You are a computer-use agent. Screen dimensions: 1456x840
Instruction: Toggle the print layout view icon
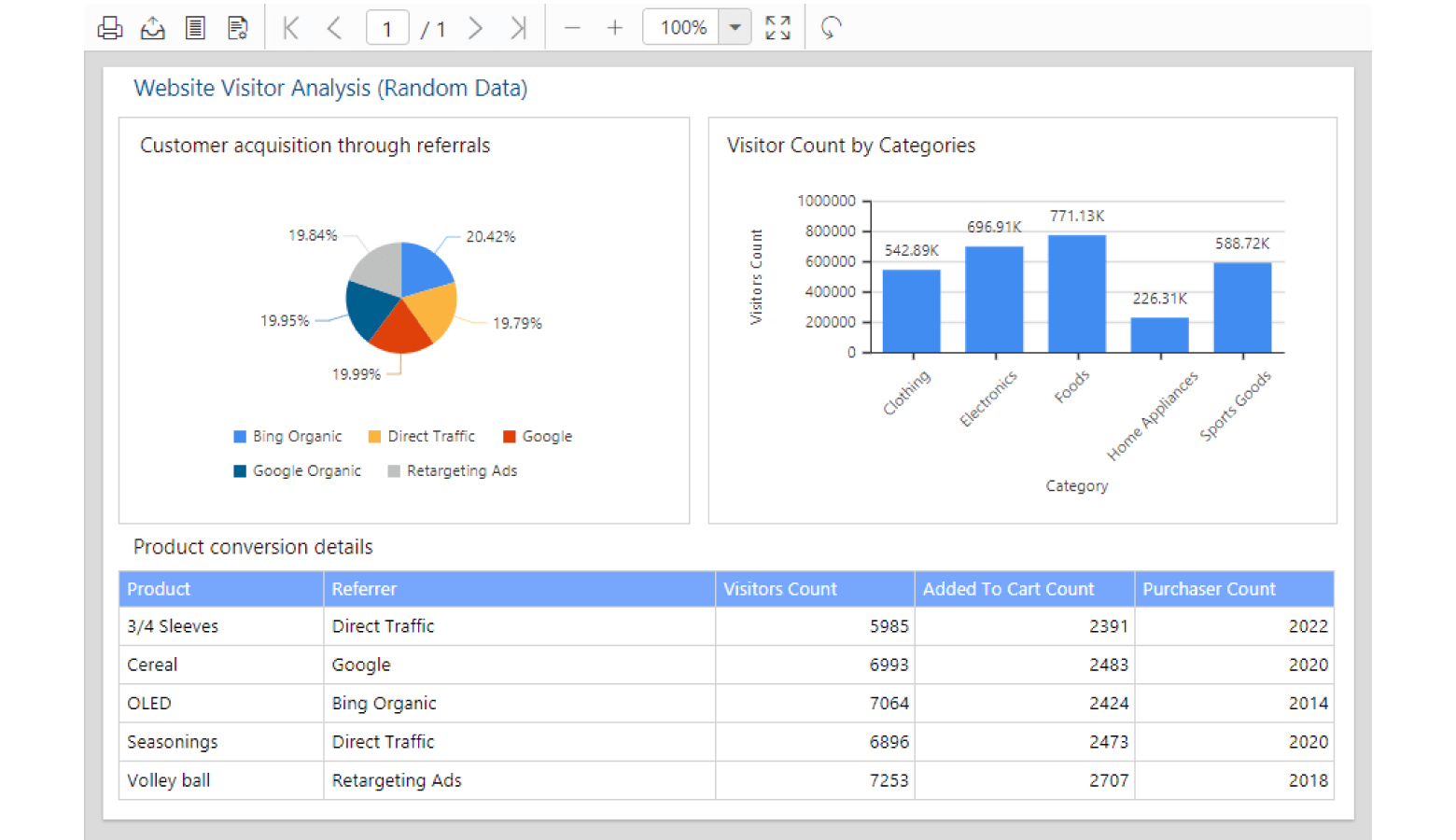coord(195,28)
